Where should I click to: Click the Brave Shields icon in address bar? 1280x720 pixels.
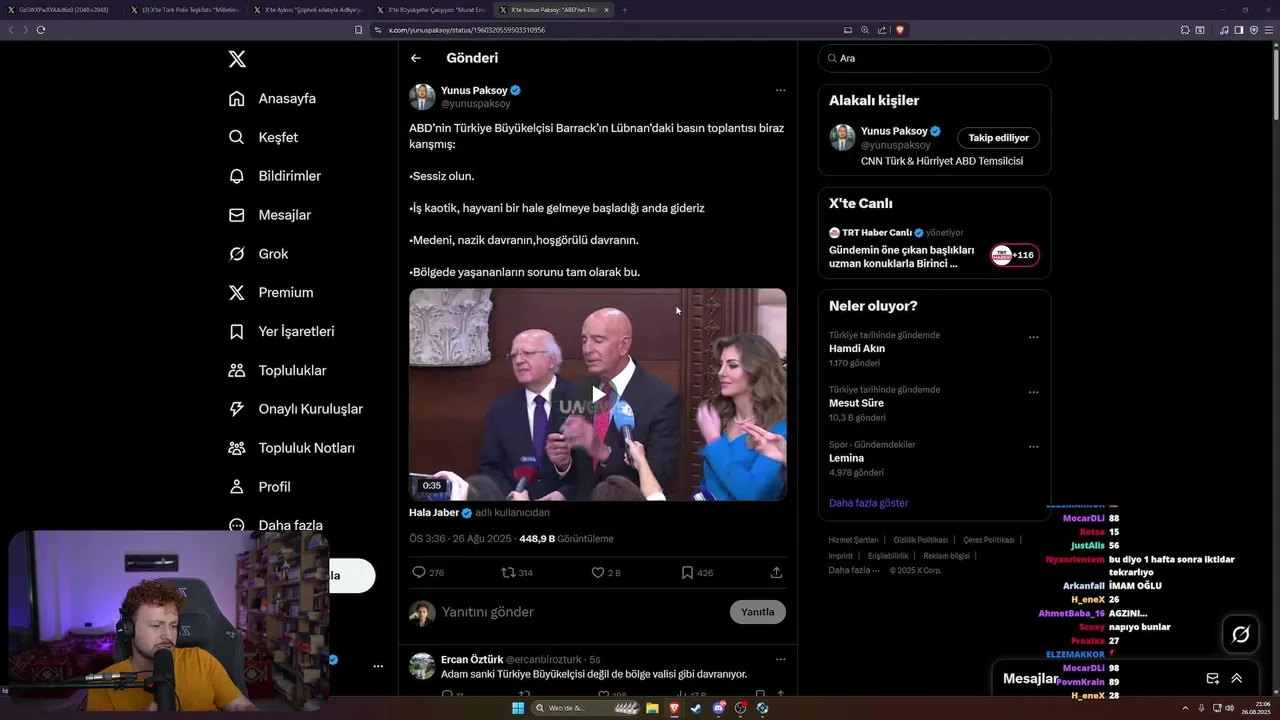900,30
